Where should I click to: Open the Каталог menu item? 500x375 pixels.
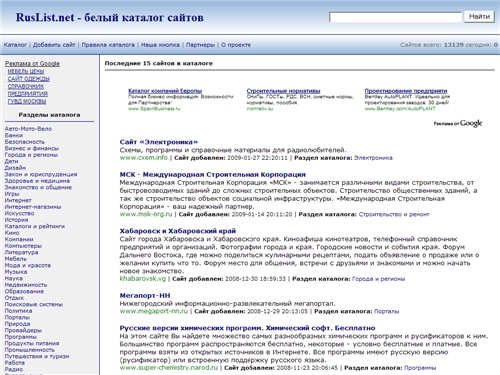click(x=15, y=45)
